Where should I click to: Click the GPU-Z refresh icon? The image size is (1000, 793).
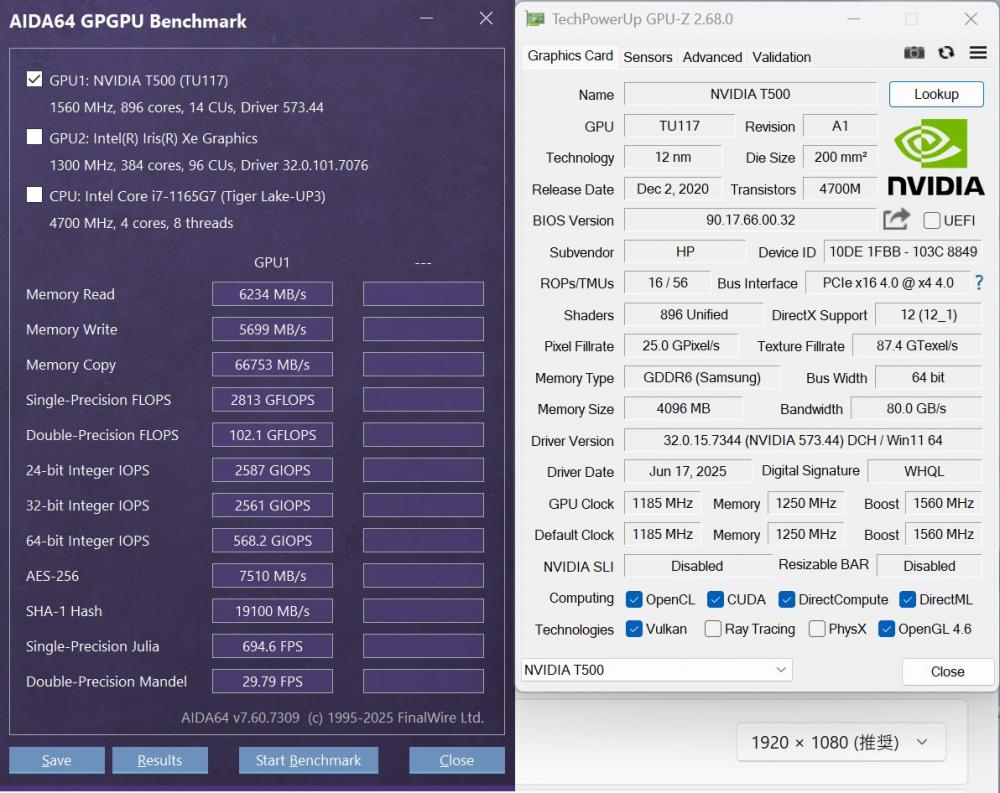pos(946,53)
